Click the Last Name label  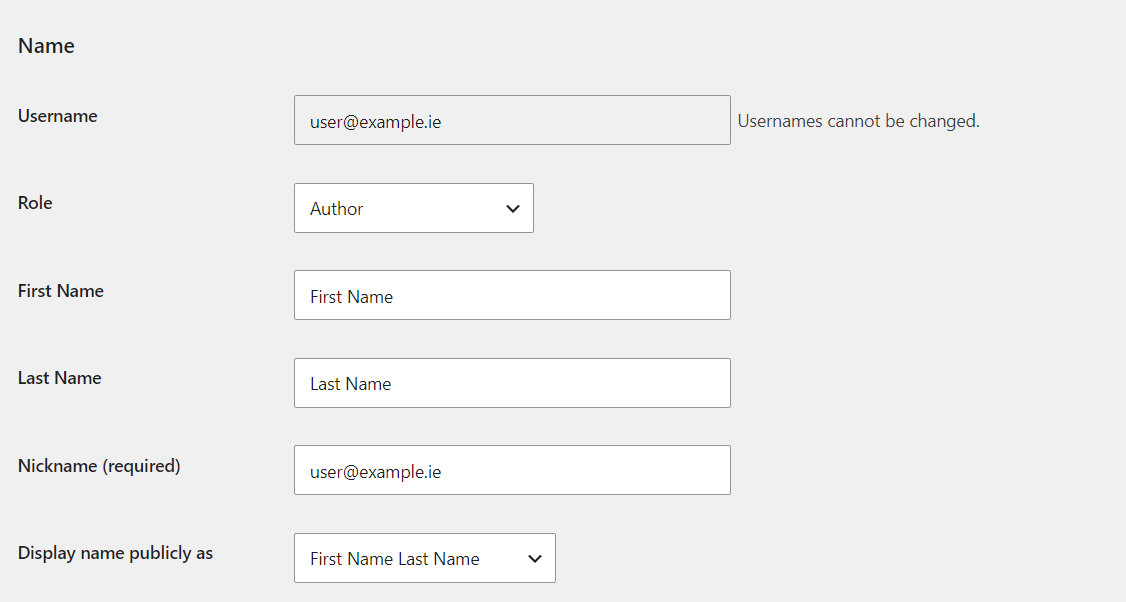click(x=60, y=378)
